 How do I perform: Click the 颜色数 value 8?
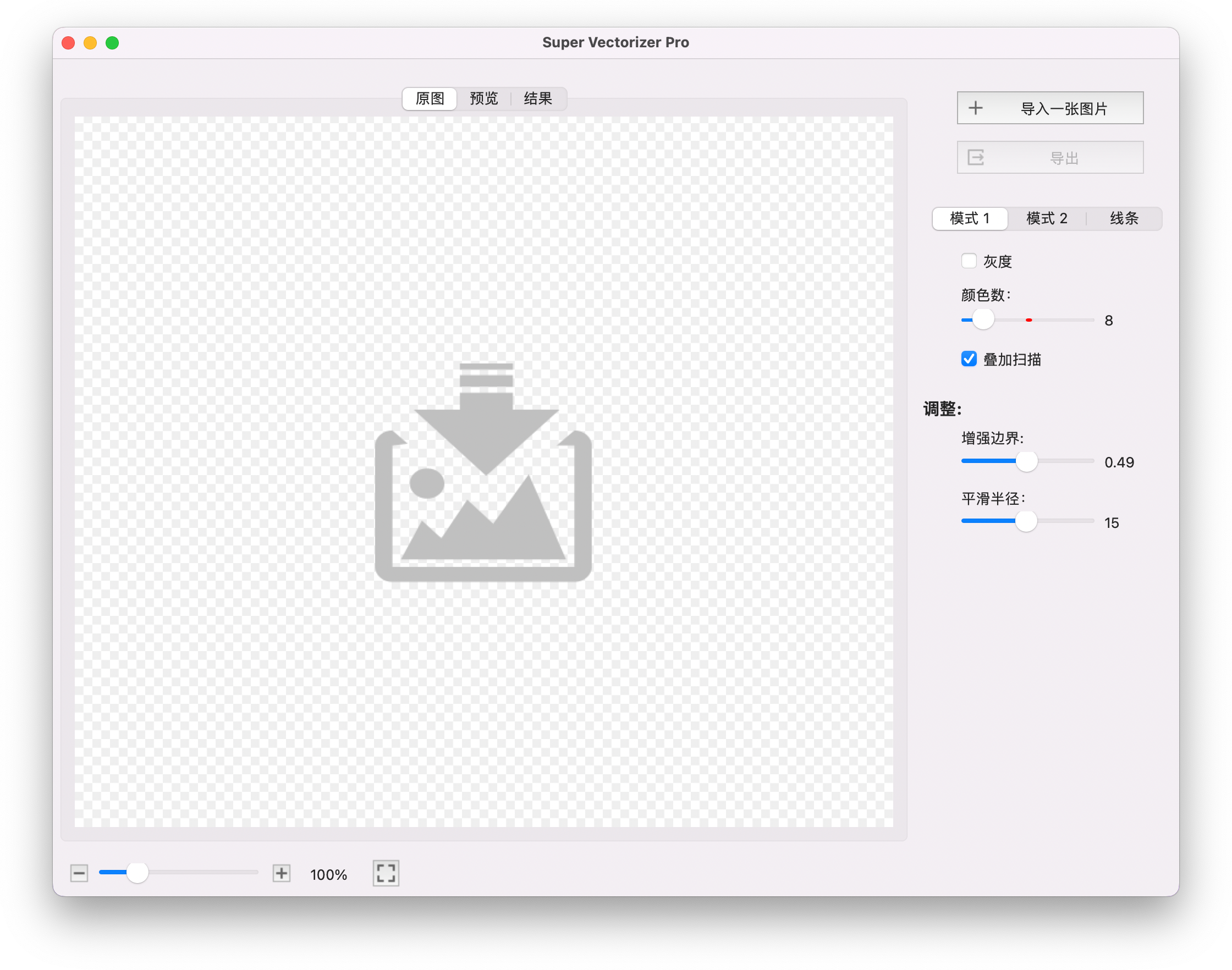[1109, 321]
